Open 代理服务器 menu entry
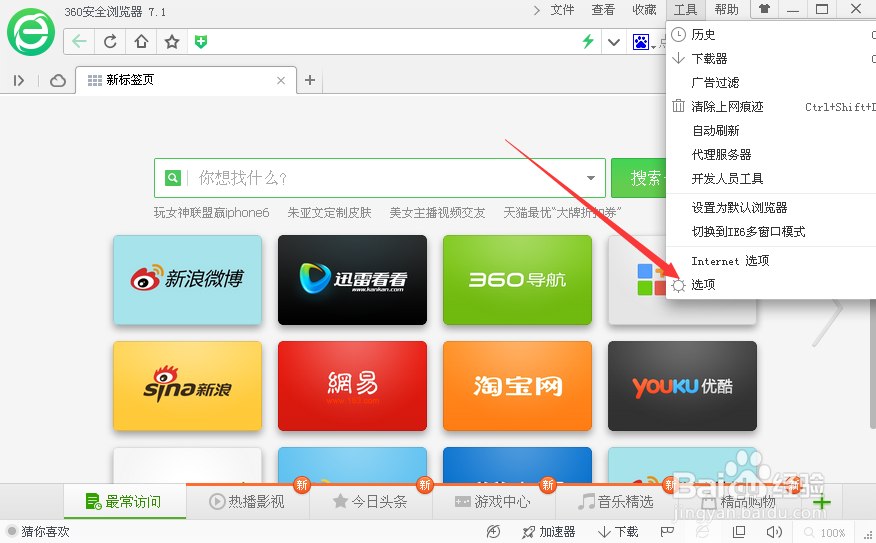The width and height of the screenshot is (876, 543). click(771, 155)
